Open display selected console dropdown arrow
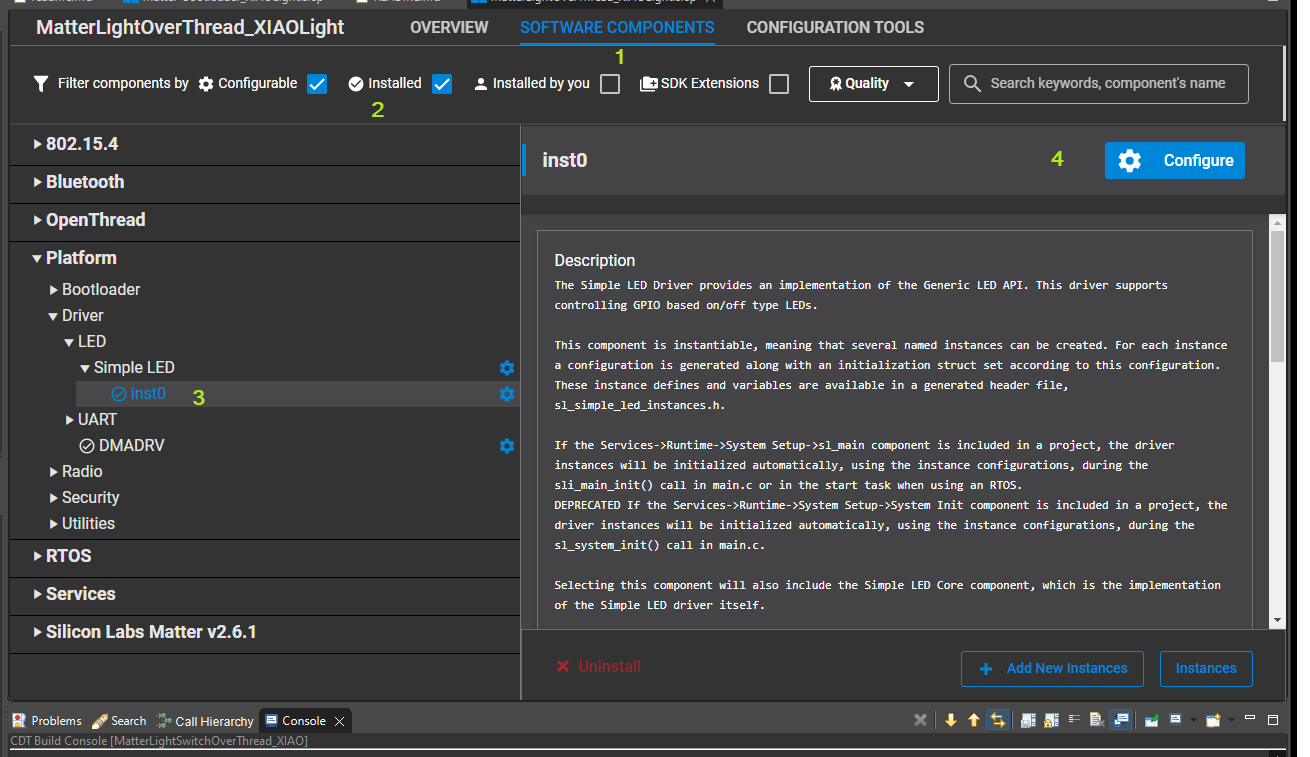This screenshot has height=757, width=1310. 1193,720
